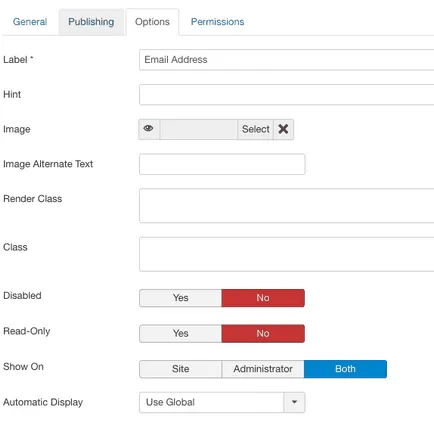Switch to the General tab
434x426 pixels.
coord(30,22)
